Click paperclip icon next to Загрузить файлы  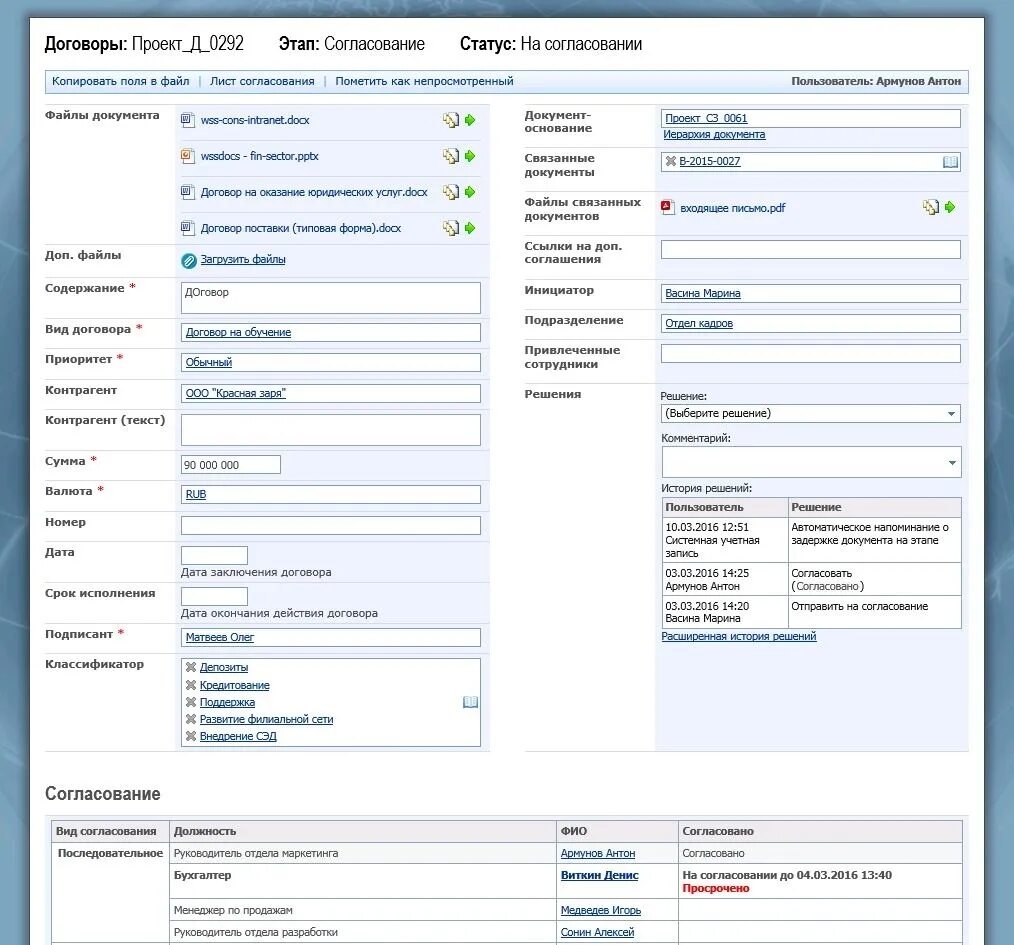click(x=189, y=260)
